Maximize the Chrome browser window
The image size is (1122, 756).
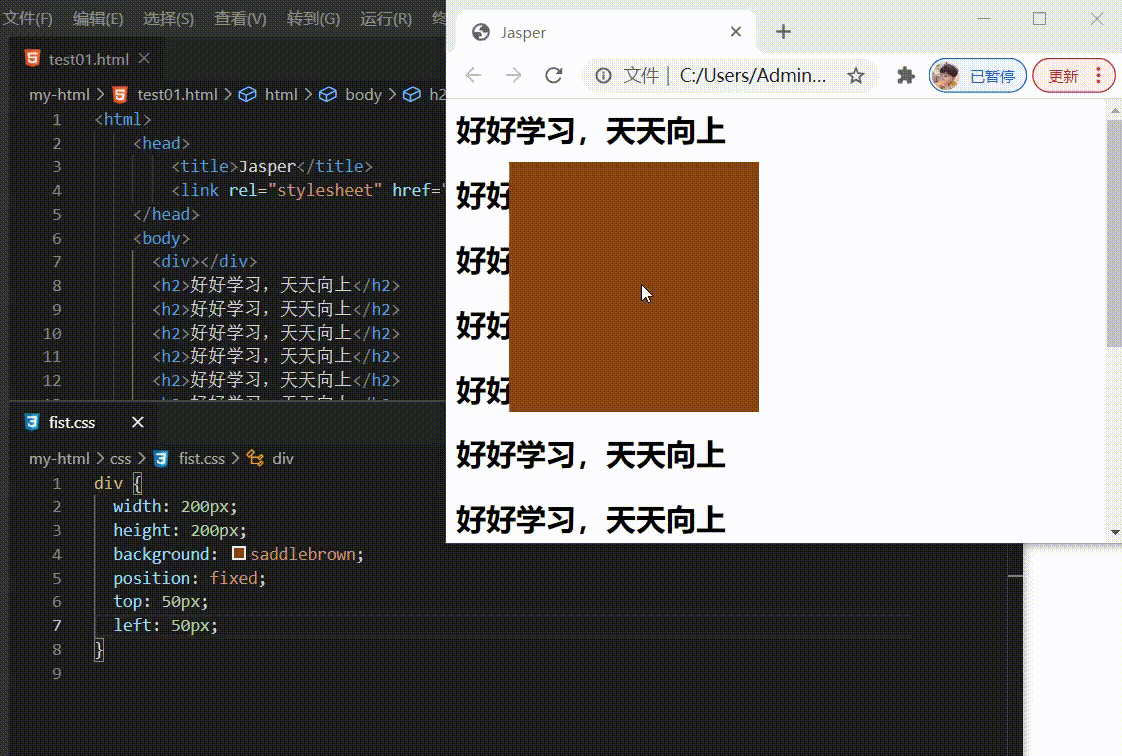pyautogui.click(x=1040, y=19)
